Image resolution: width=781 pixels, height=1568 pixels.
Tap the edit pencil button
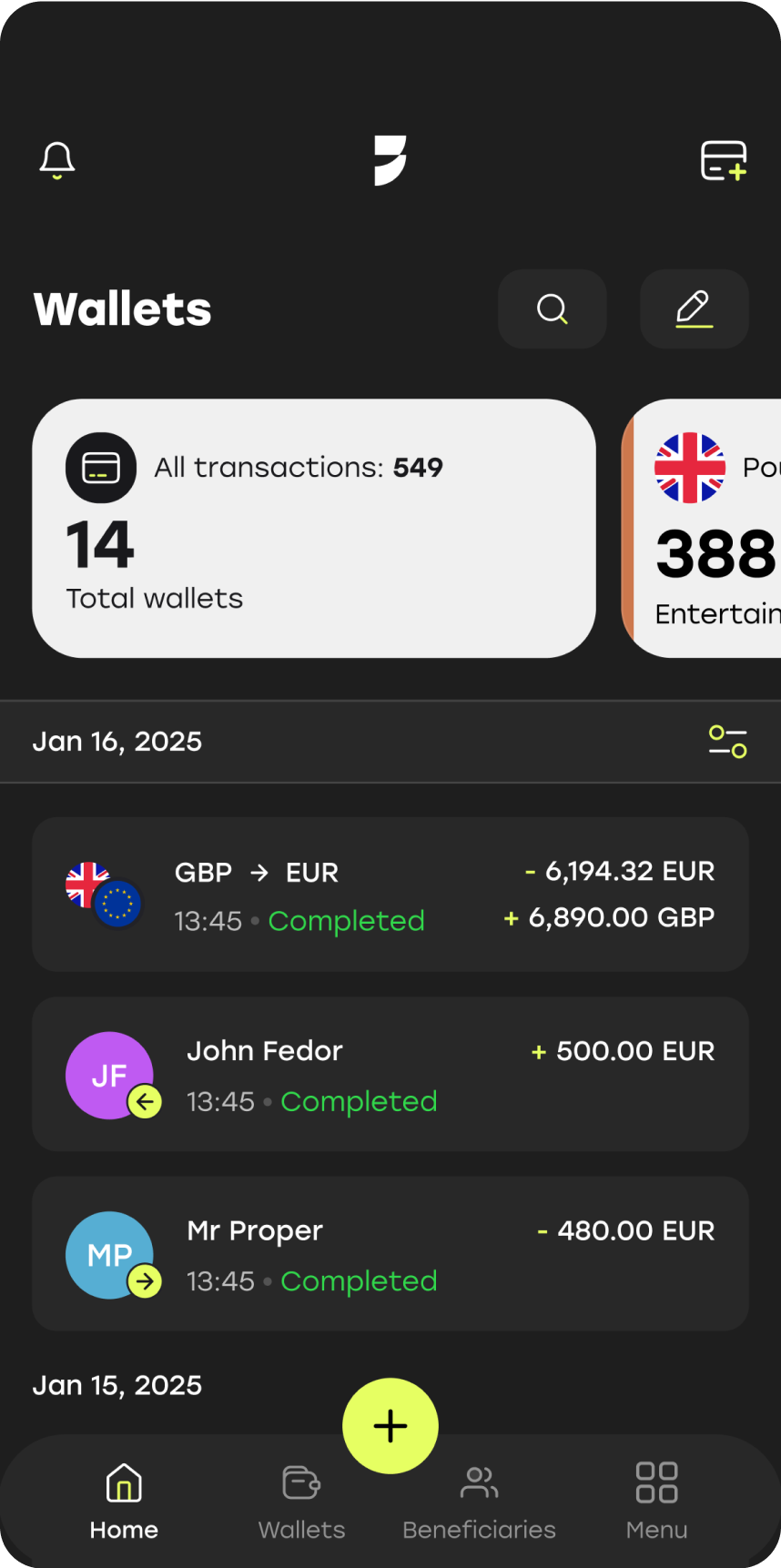[694, 309]
